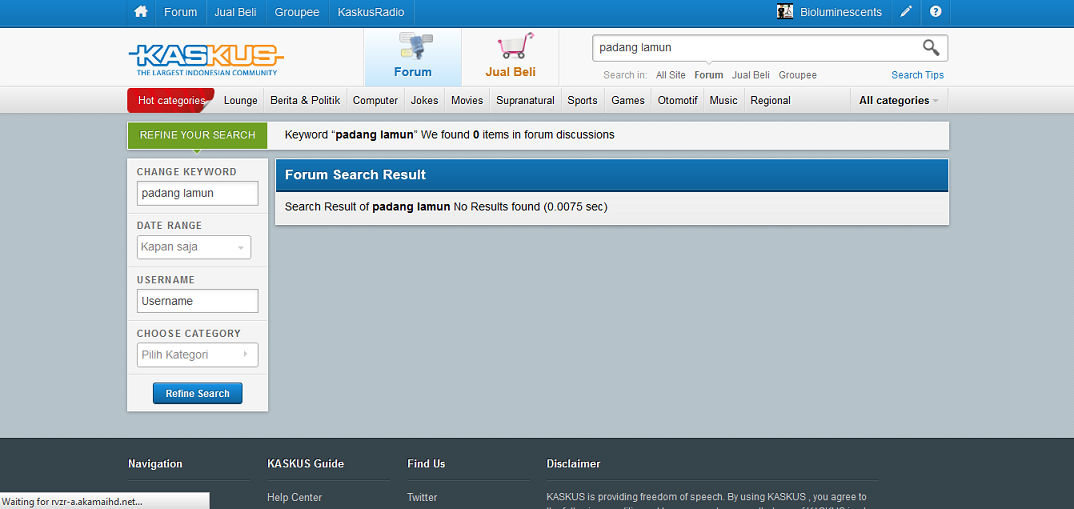Open the Supranatural category
Screen dimensions: 1074x509
tap(525, 101)
